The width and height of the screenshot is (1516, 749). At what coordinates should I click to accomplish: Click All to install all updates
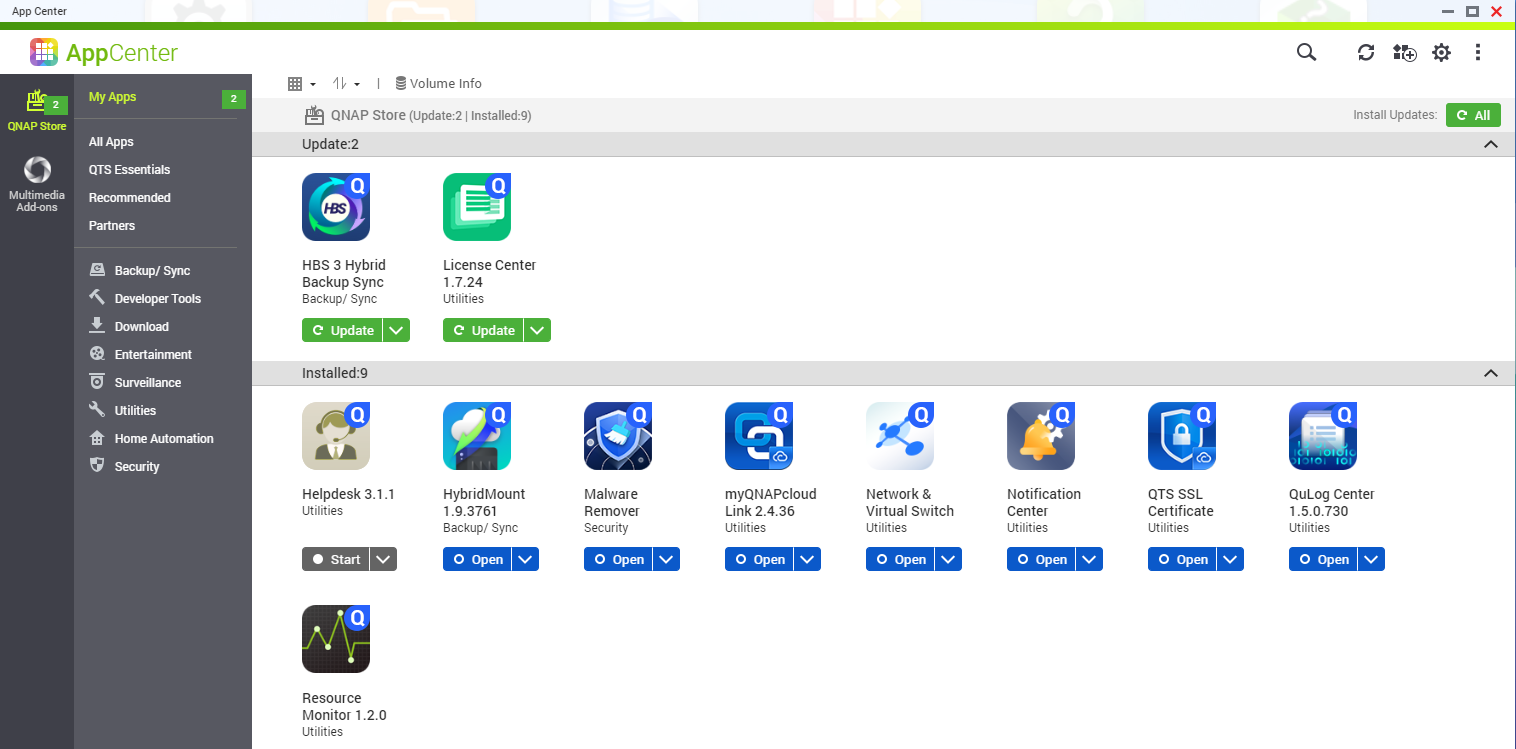[1473, 115]
